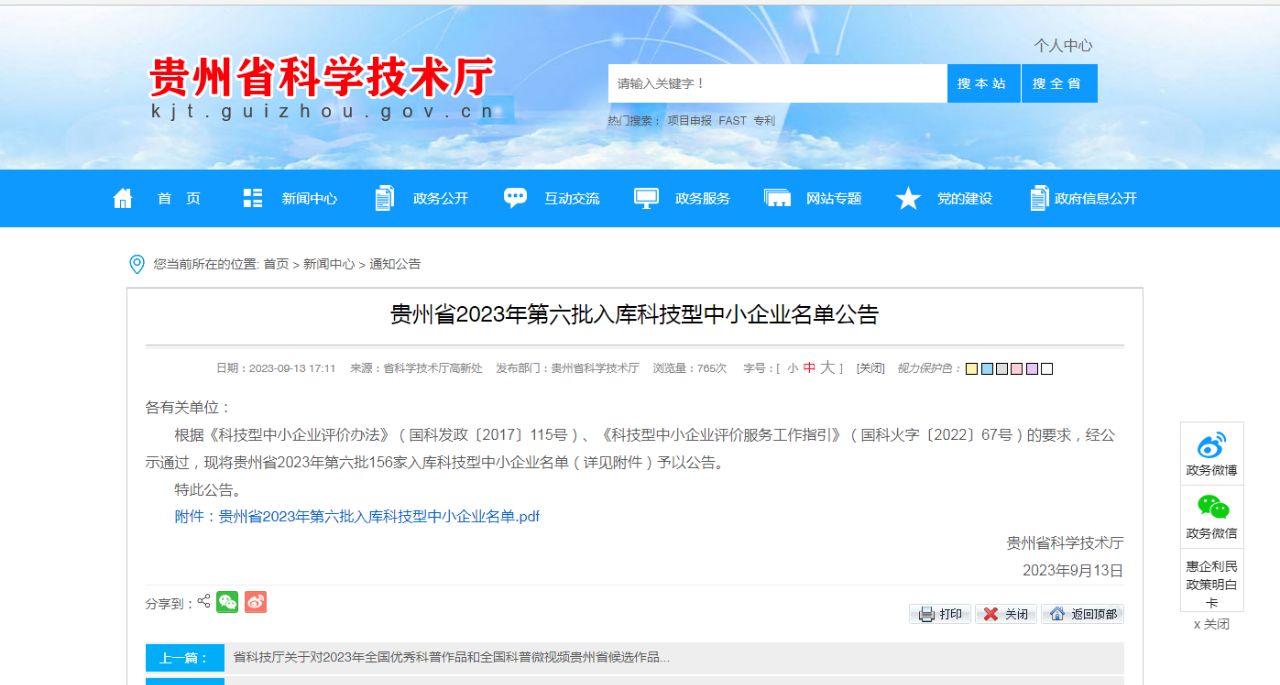Image resolution: width=1280 pixels, height=685 pixels.
Task: Click the 政务微博 Weibo icon in sidebar
Action: tap(1211, 443)
